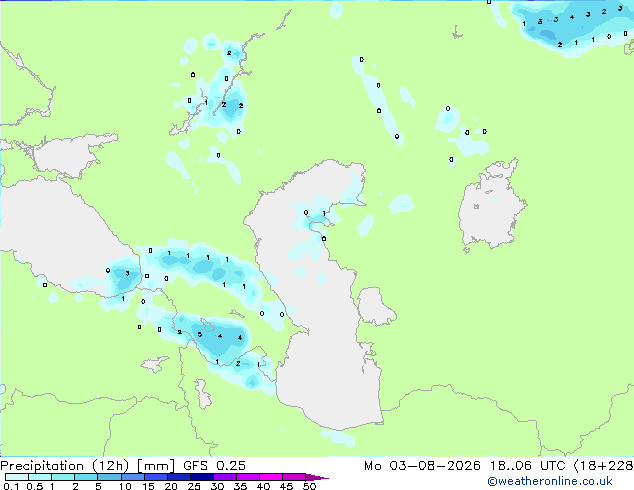Open the weatheronline.co.uk copyright link
This screenshot has width=634, height=490.
pos(549,481)
